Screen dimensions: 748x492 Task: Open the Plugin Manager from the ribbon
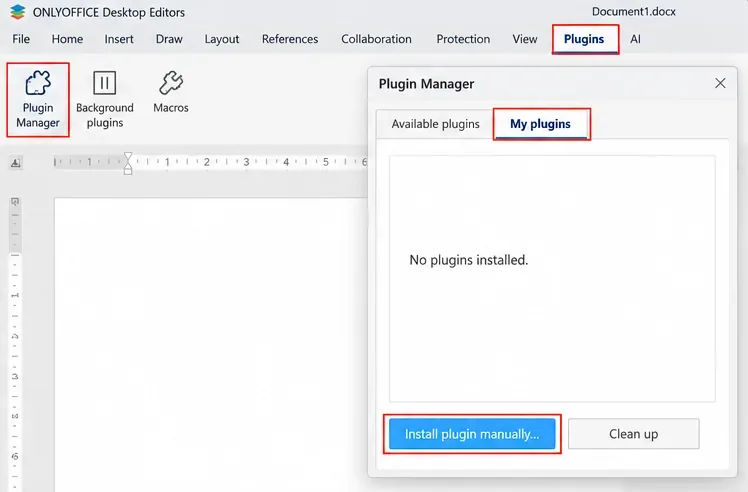coord(38,100)
